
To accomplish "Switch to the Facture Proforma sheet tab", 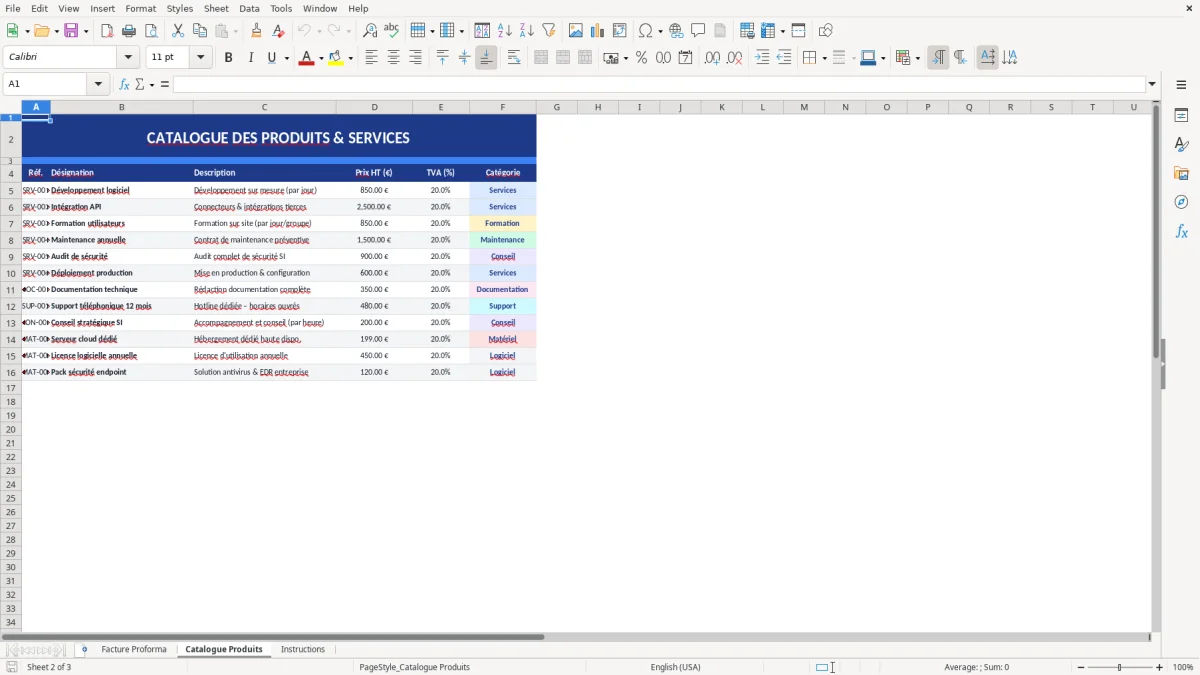I will (134, 649).
